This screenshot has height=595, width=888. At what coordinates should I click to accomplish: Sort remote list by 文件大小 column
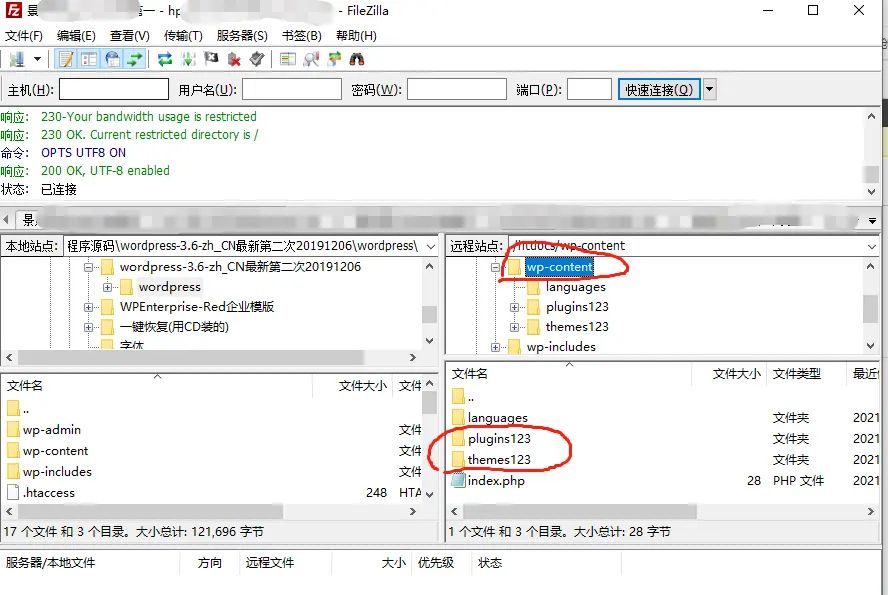(x=736, y=374)
